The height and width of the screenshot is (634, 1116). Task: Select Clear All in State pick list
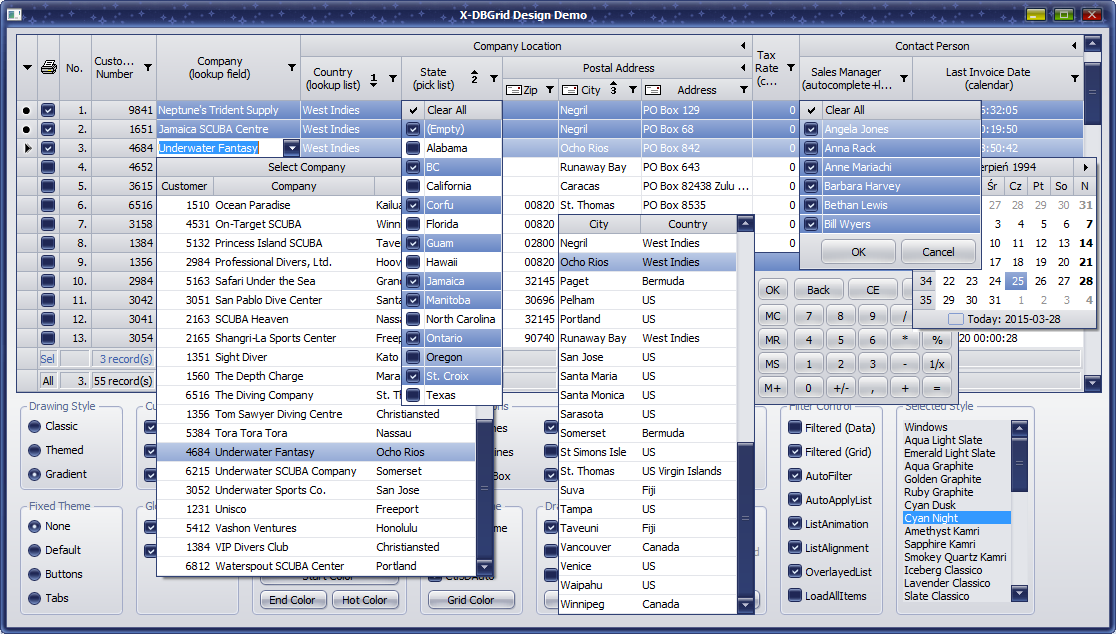(x=446, y=110)
